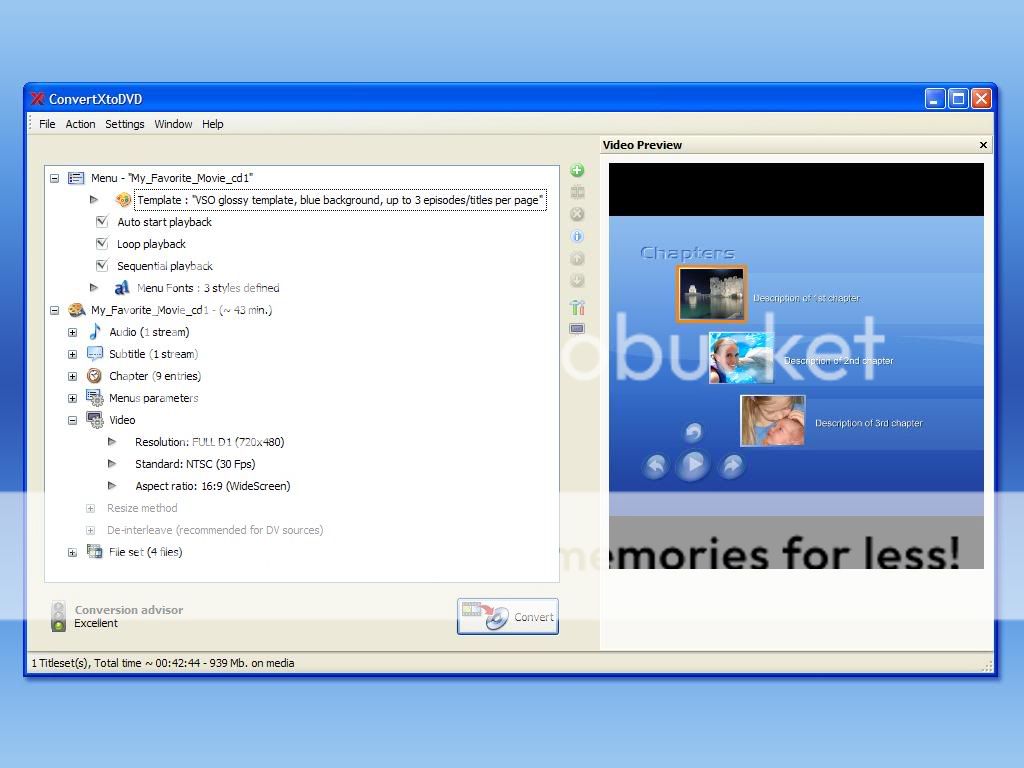Toggle the Sequential playback checkbox
The height and width of the screenshot is (768, 1024).
(102, 266)
